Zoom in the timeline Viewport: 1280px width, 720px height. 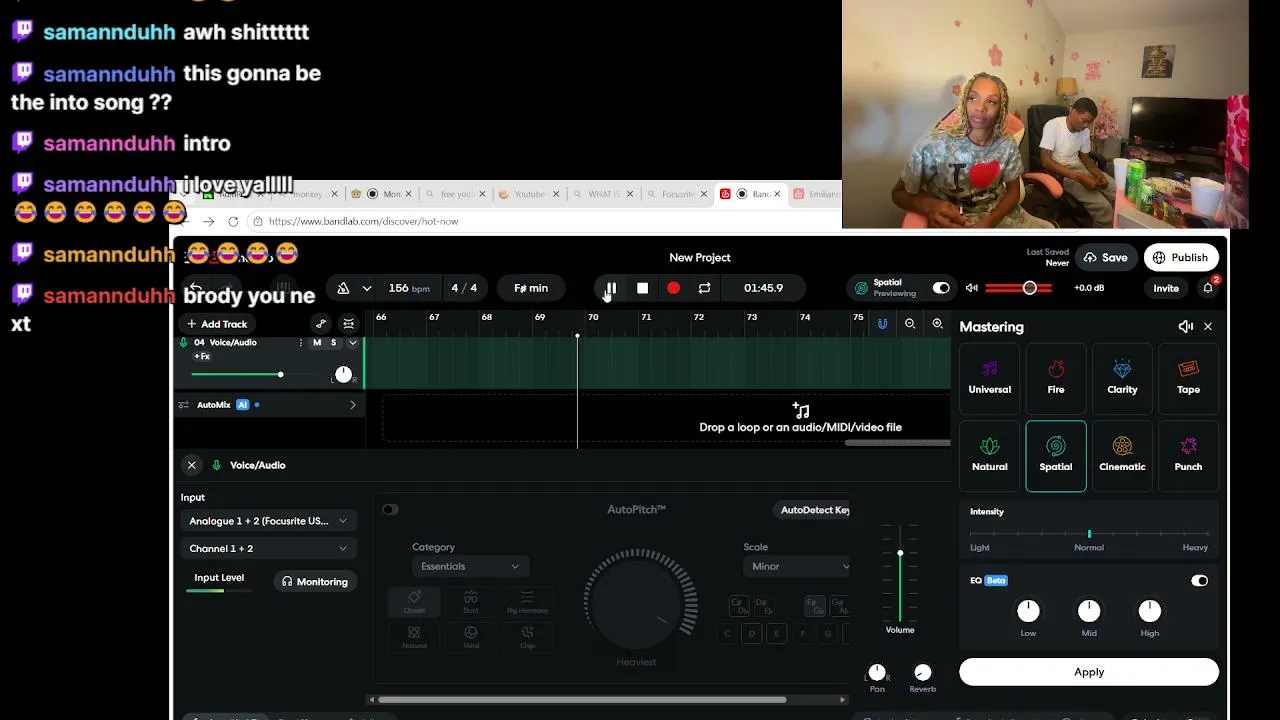(x=938, y=324)
